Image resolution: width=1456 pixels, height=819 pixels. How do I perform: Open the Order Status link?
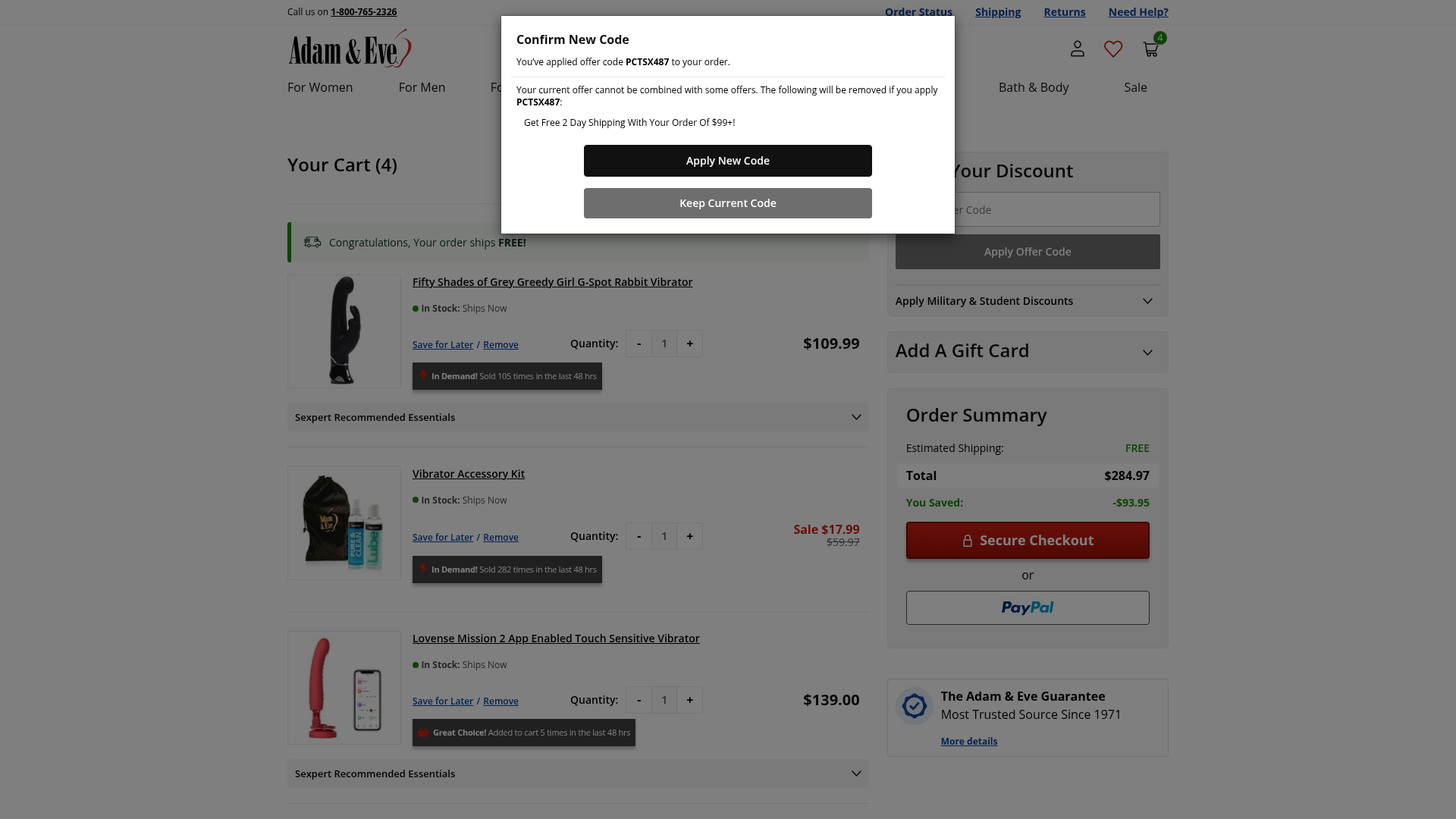click(918, 12)
